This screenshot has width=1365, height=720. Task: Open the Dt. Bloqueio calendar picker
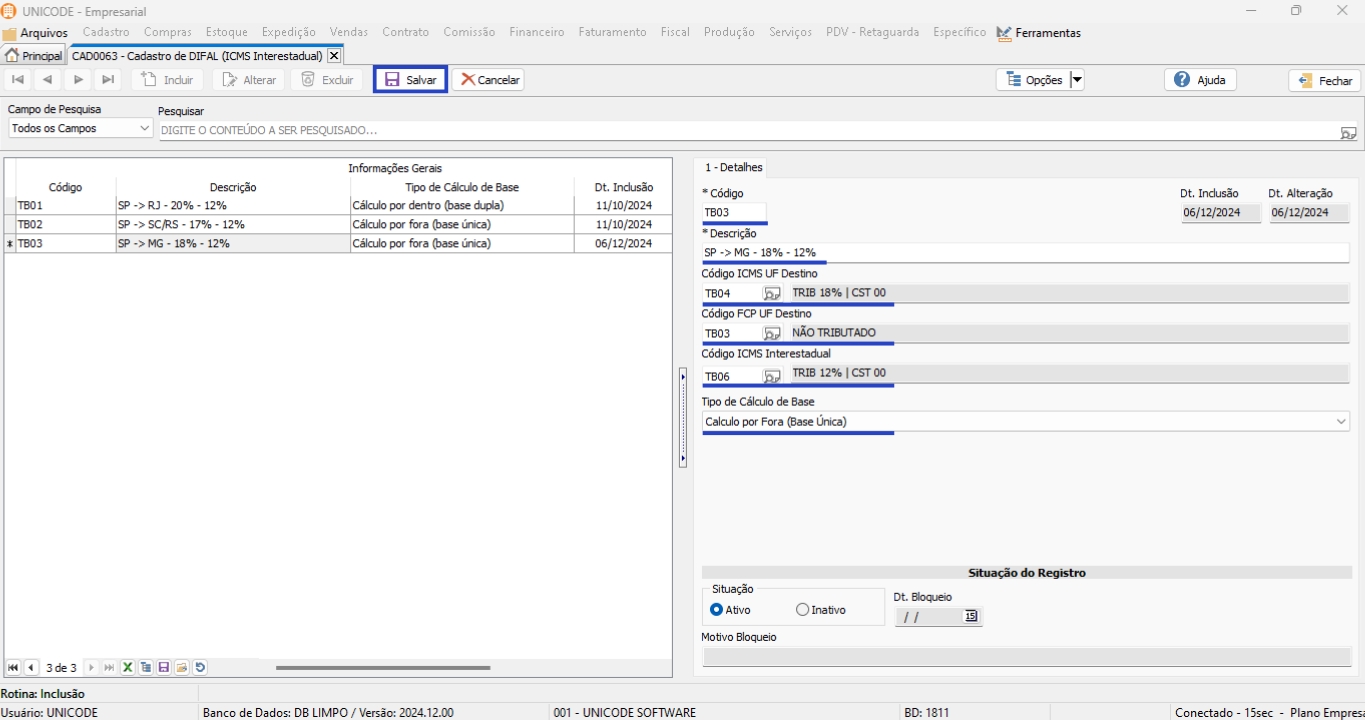point(970,617)
